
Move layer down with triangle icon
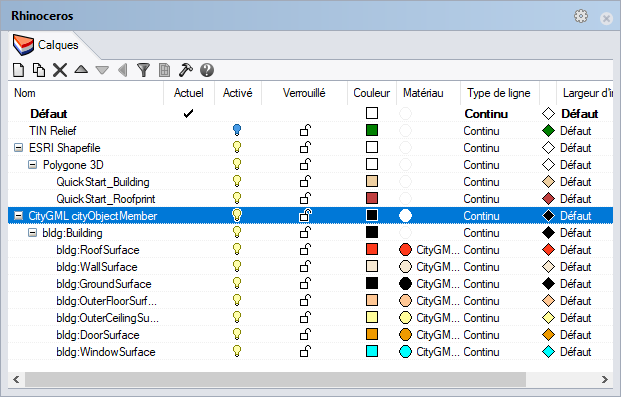coord(102,71)
